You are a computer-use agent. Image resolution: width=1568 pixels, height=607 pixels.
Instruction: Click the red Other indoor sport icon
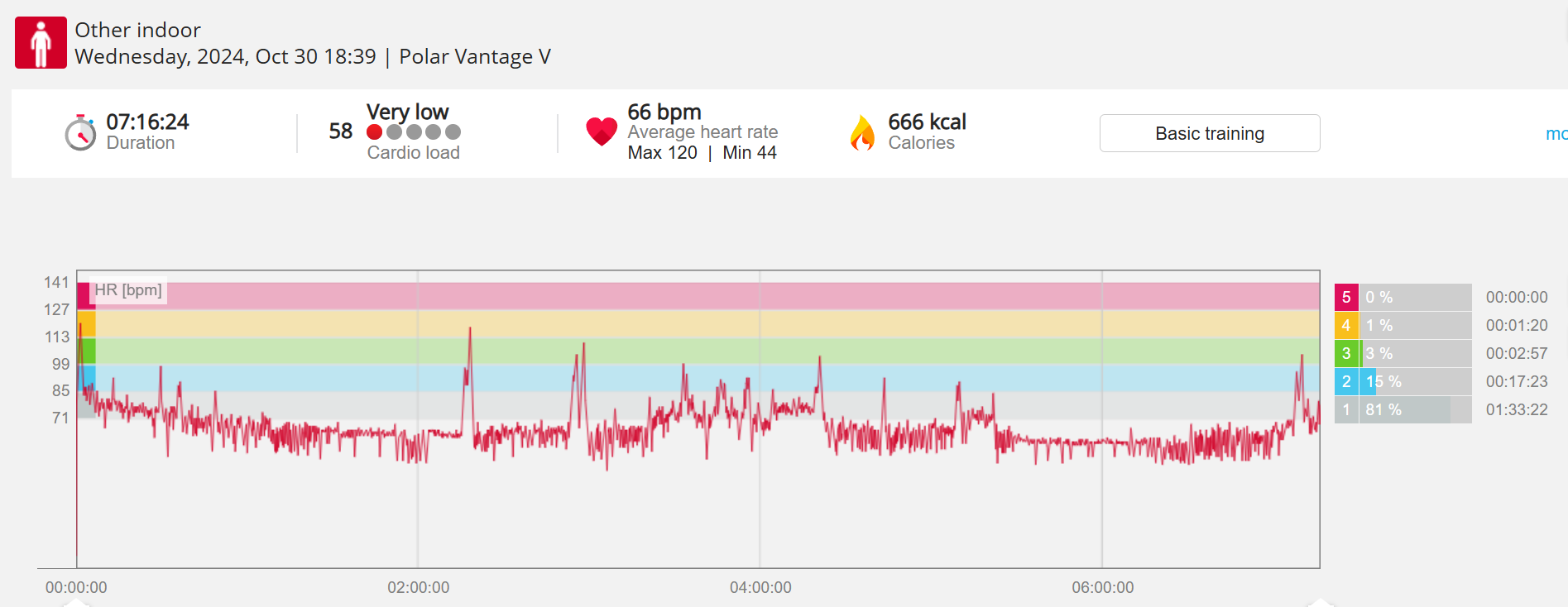point(41,43)
